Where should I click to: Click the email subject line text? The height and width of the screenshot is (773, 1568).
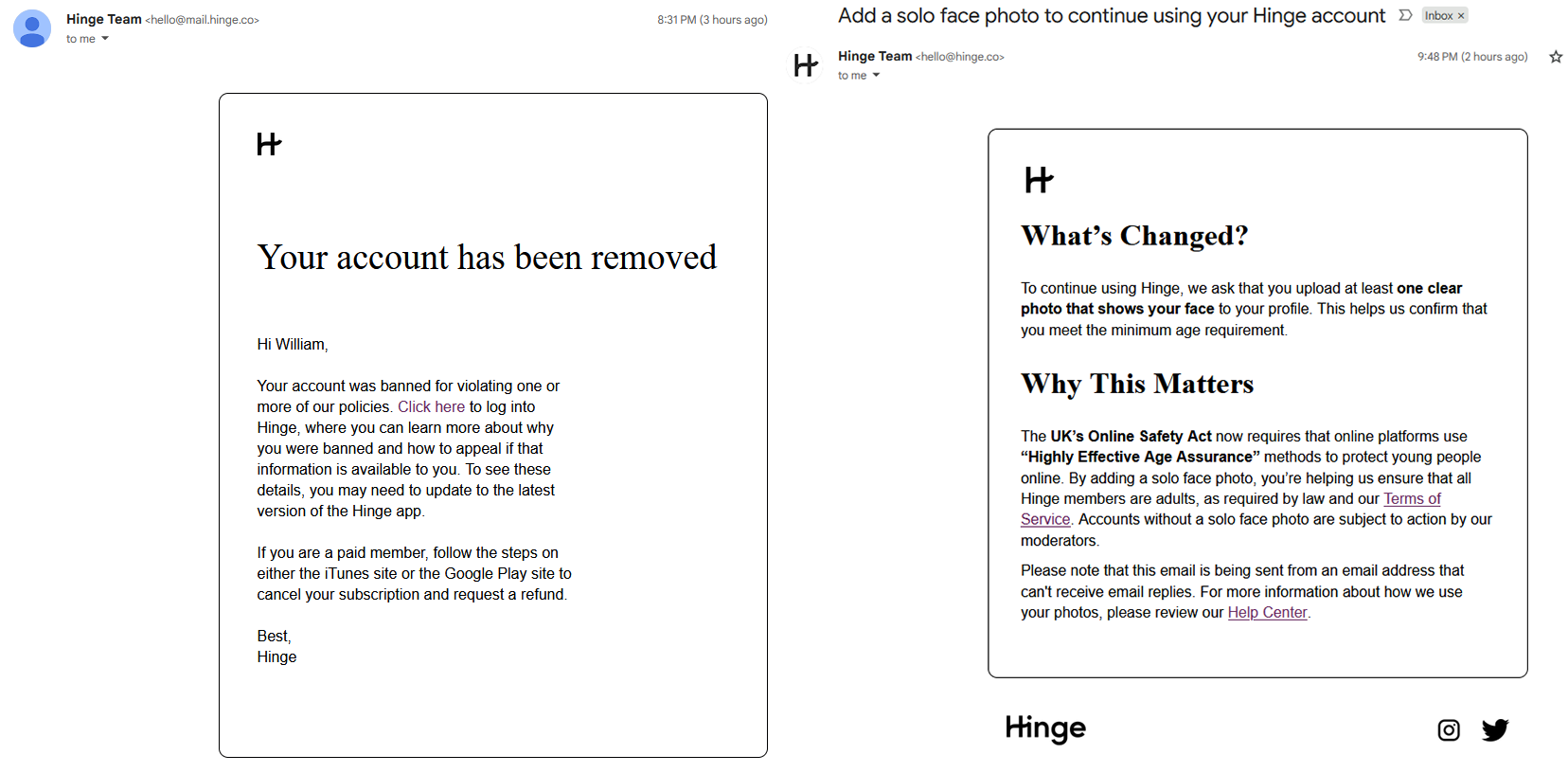click(1112, 16)
